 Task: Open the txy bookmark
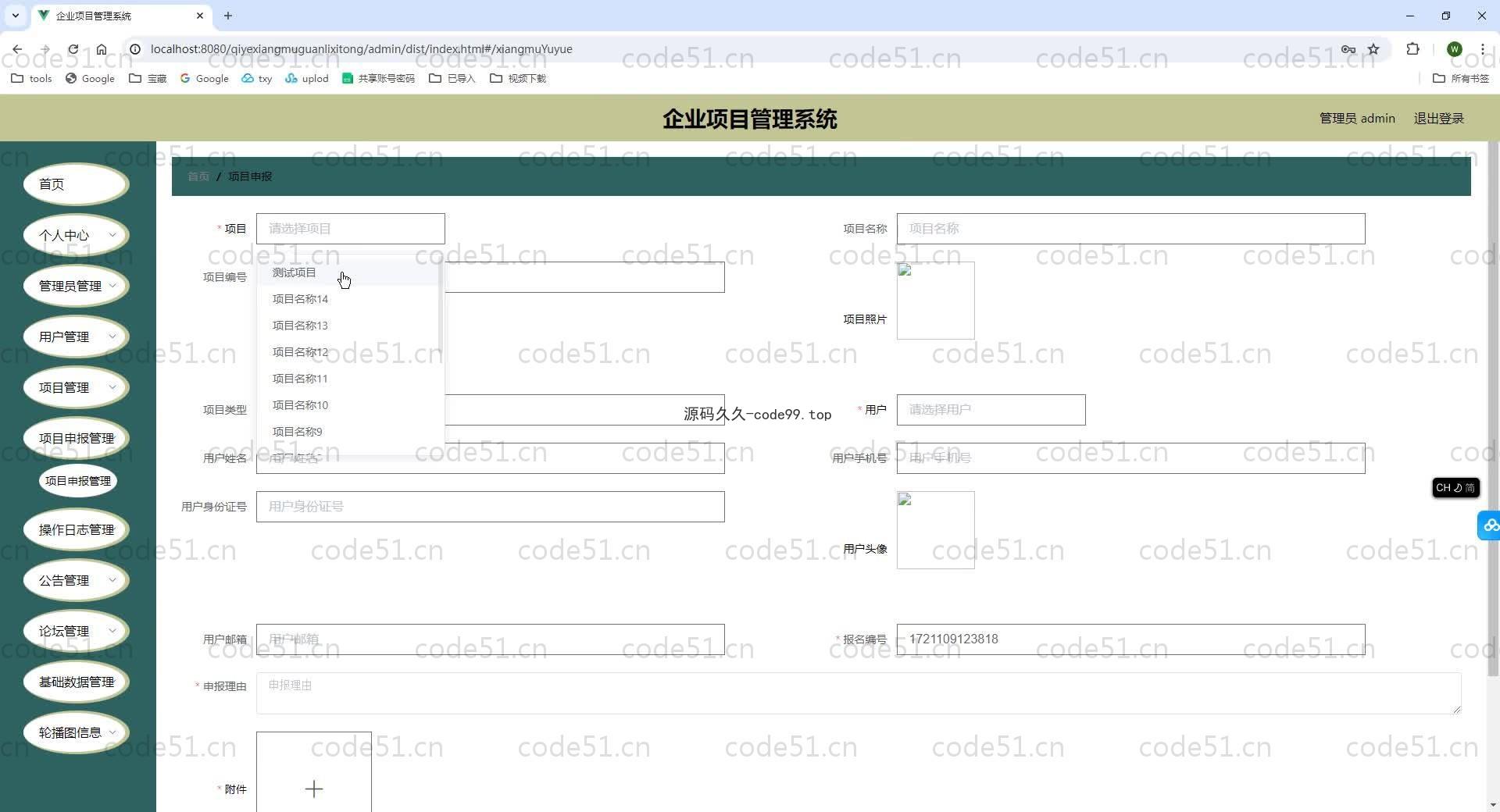coord(257,78)
